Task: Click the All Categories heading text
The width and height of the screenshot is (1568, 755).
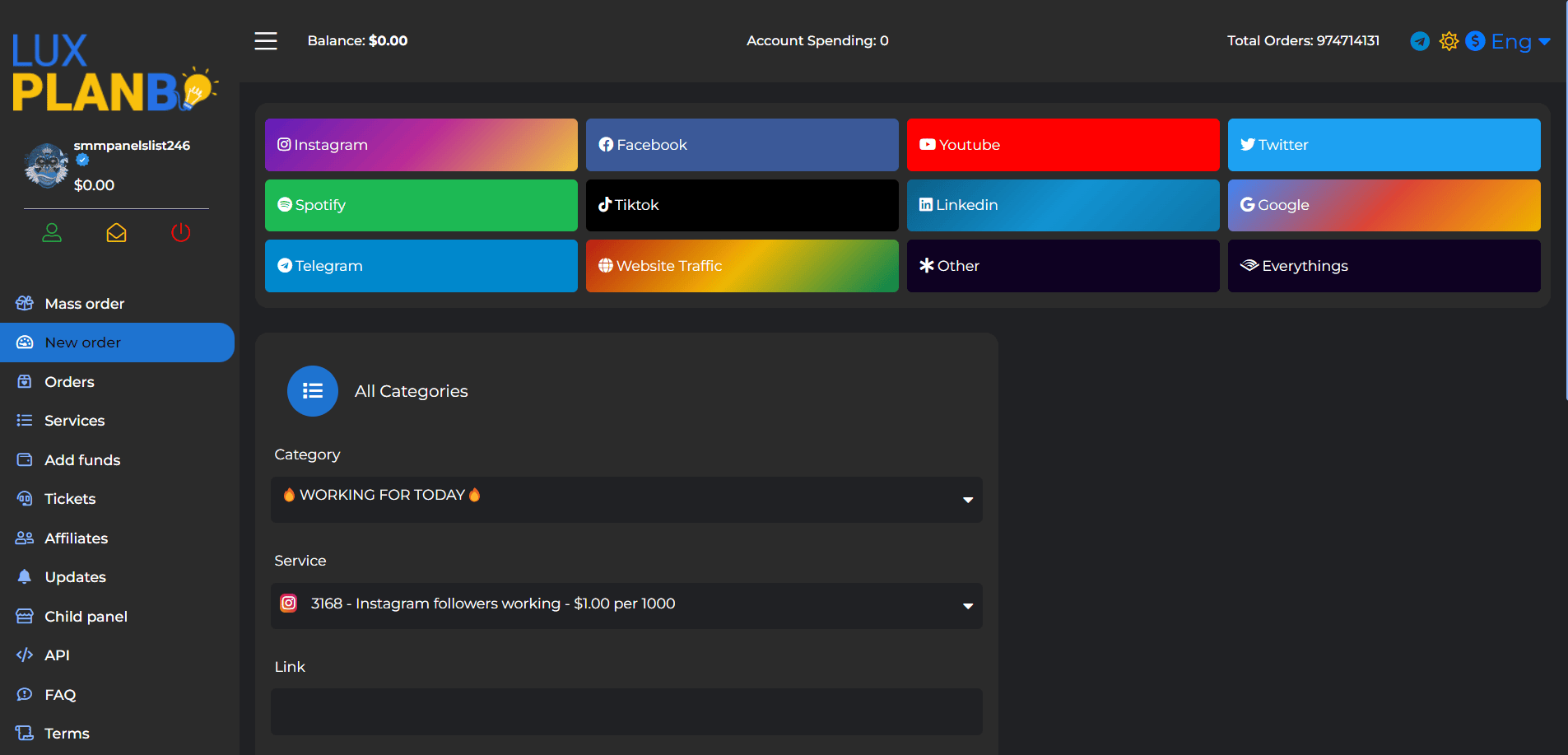Action: click(412, 391)
